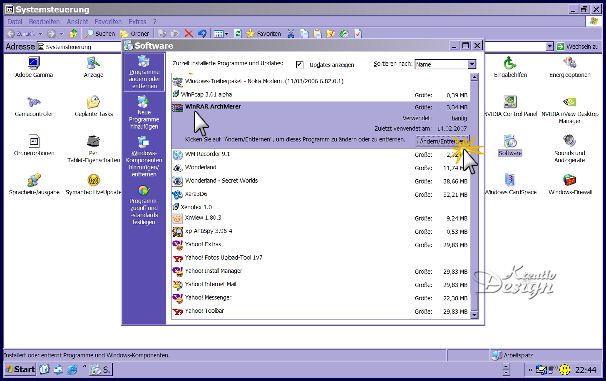This screenshot has height=381, width=606.
Task: Select the WinPcap 3.01 alpha entry
Action: [x=321, y=94]
